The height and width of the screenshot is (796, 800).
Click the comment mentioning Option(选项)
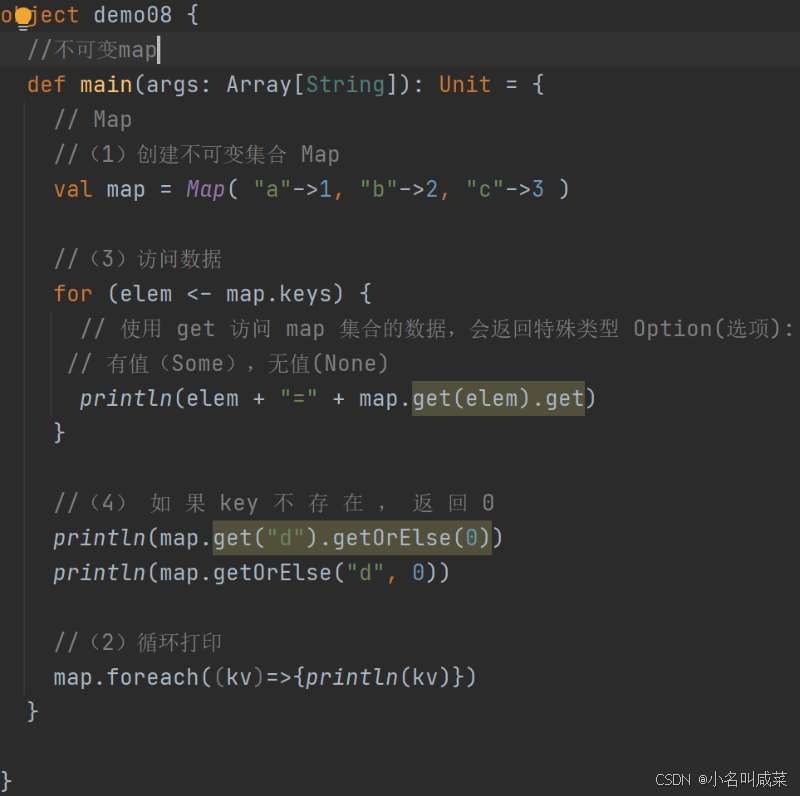tap(437, 329)
